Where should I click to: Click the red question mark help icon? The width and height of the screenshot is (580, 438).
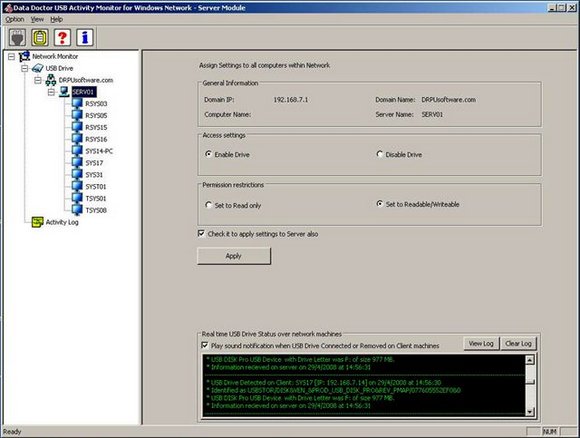coord(63,37)
